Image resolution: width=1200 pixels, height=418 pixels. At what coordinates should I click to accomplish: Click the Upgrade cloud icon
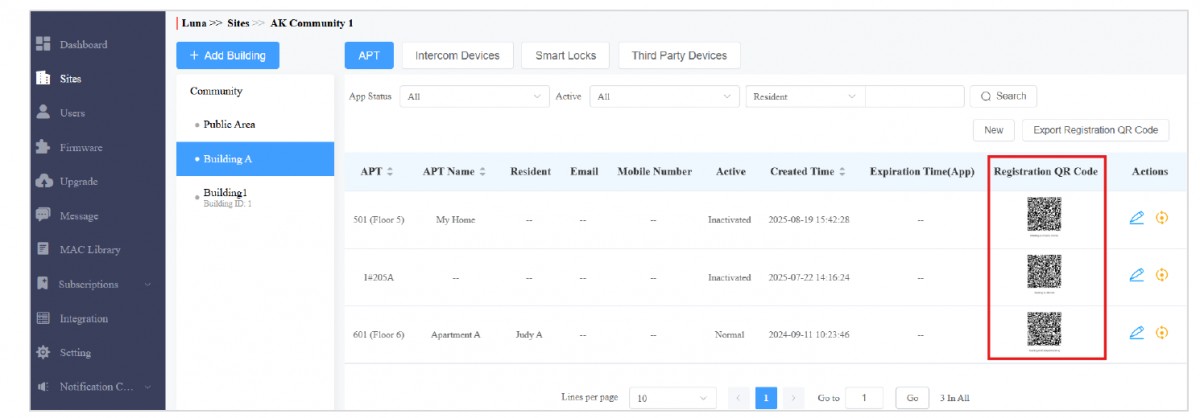click(x=43, y=181)
